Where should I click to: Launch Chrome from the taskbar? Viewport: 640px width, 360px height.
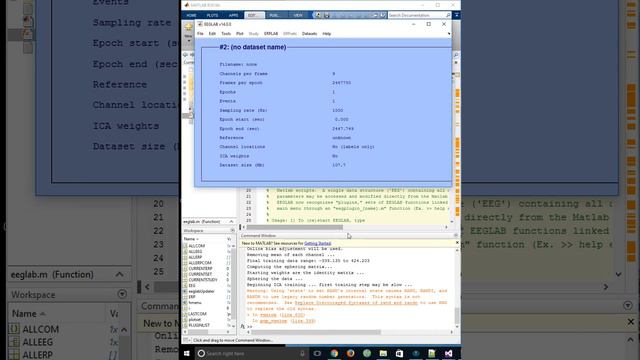(334, 353)
